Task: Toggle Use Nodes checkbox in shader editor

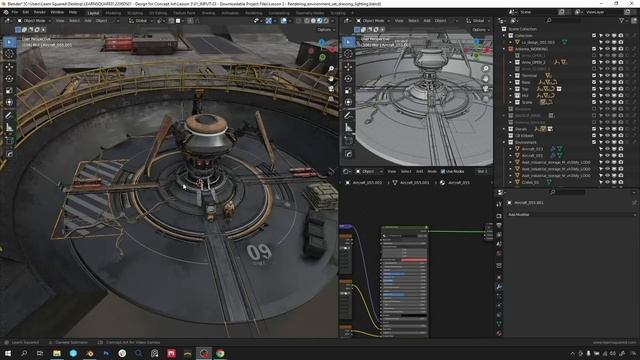Action: [x=443, y=171]
